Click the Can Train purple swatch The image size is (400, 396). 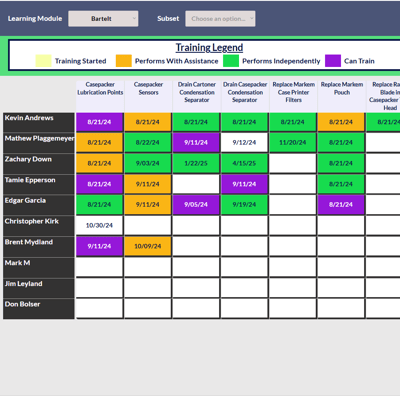tap(333, 61)
